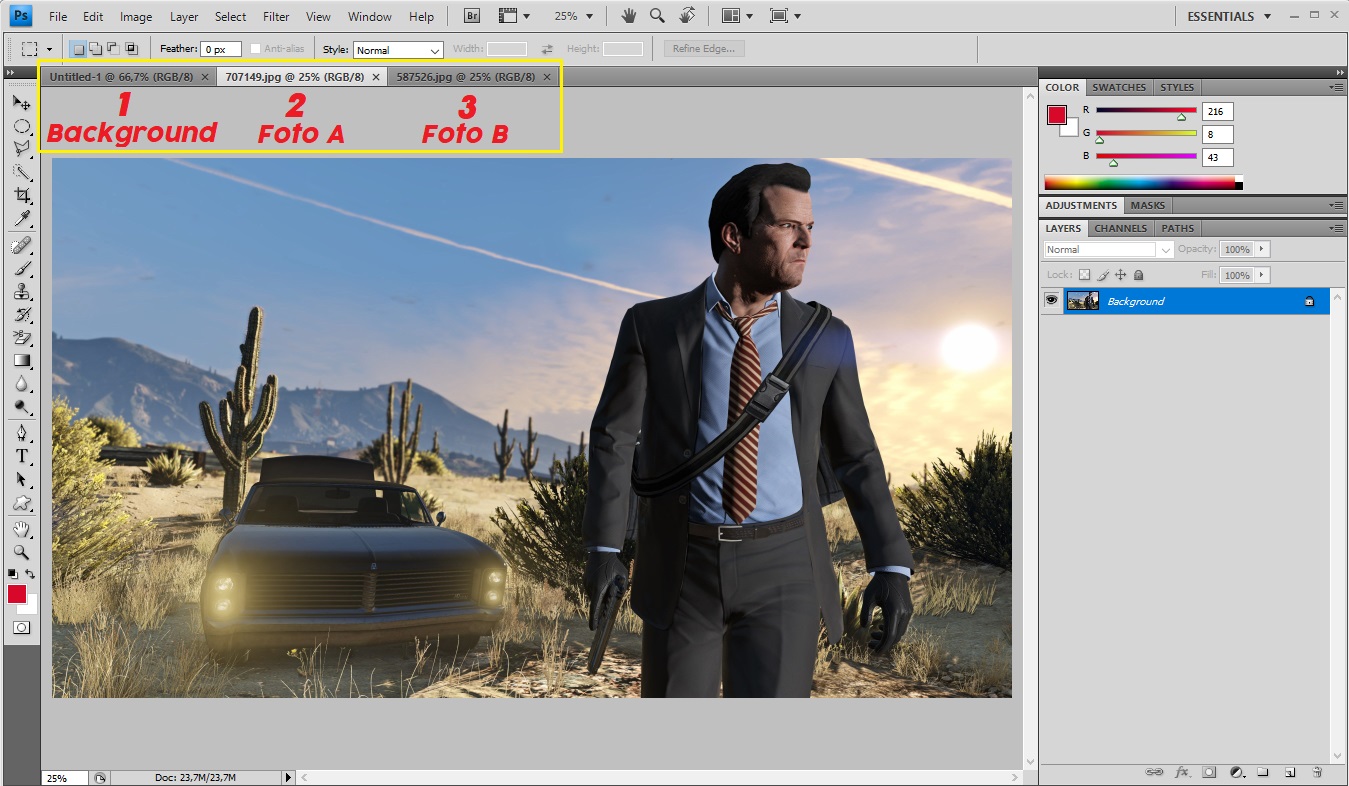Select the Eyedropper tool

coord(21,218)
